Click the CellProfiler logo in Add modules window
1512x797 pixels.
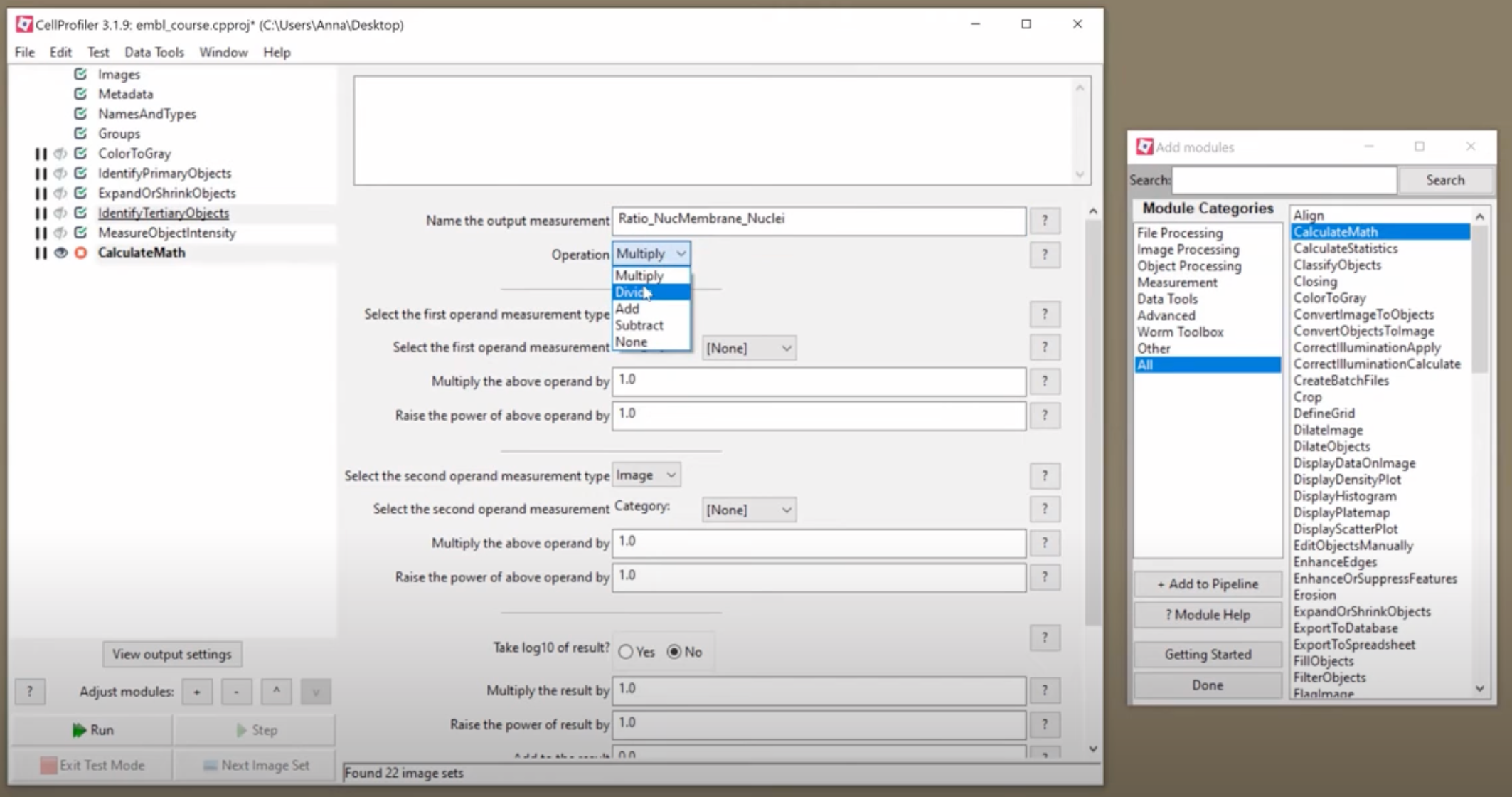(1144, 147)
